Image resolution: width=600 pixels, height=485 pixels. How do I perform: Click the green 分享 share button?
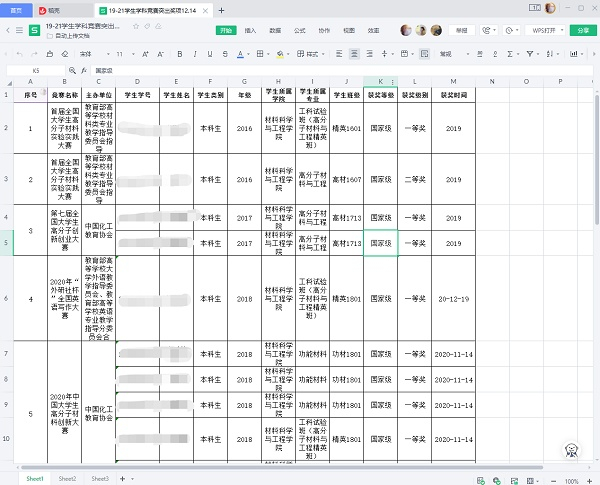pos(583,30)
